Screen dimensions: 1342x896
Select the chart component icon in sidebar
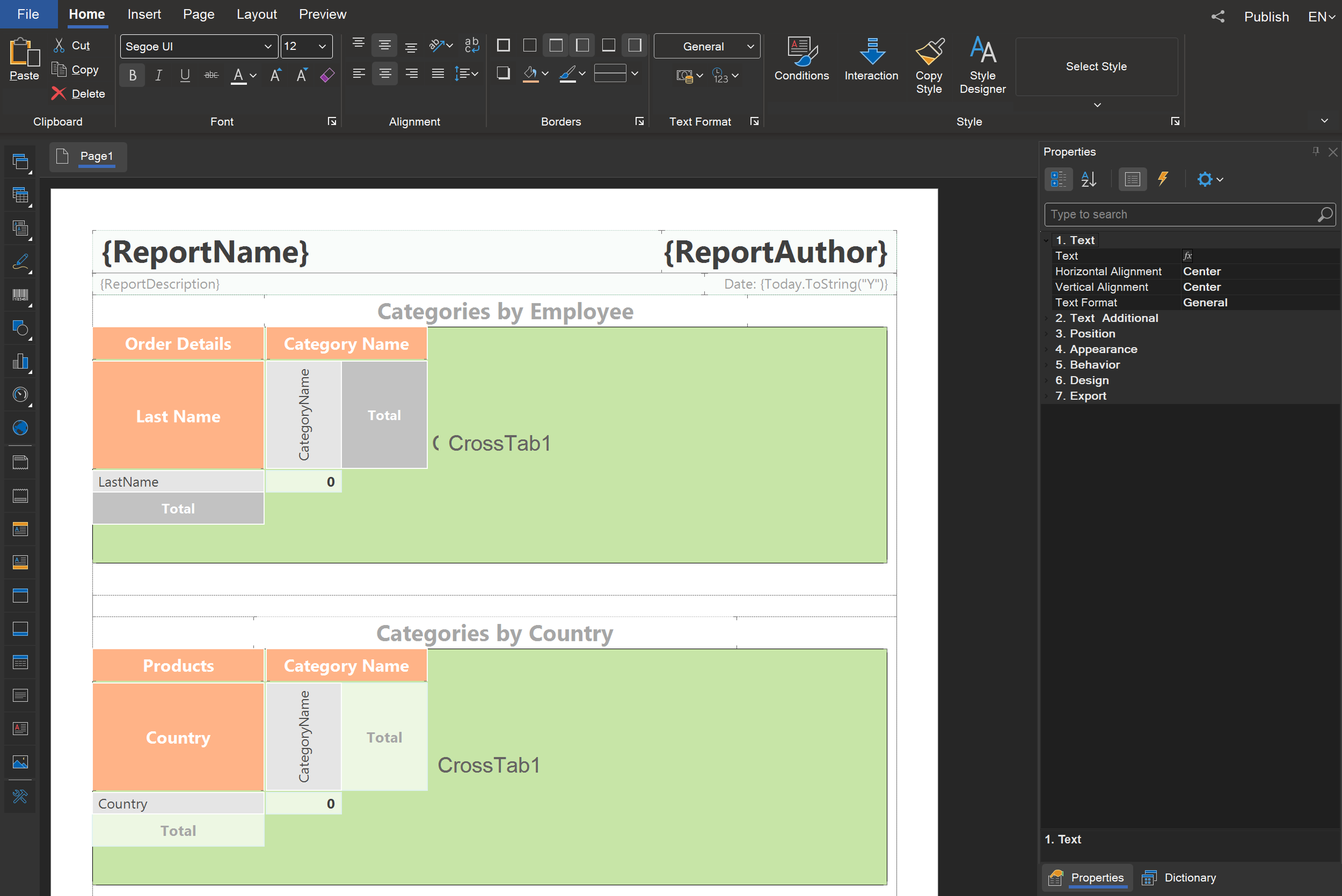(20, 361)
